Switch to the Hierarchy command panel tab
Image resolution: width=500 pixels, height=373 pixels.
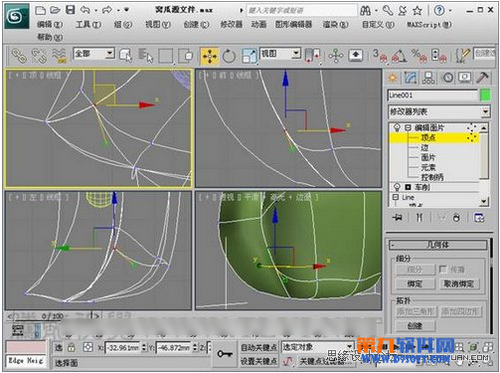click(x=428, y=78)
